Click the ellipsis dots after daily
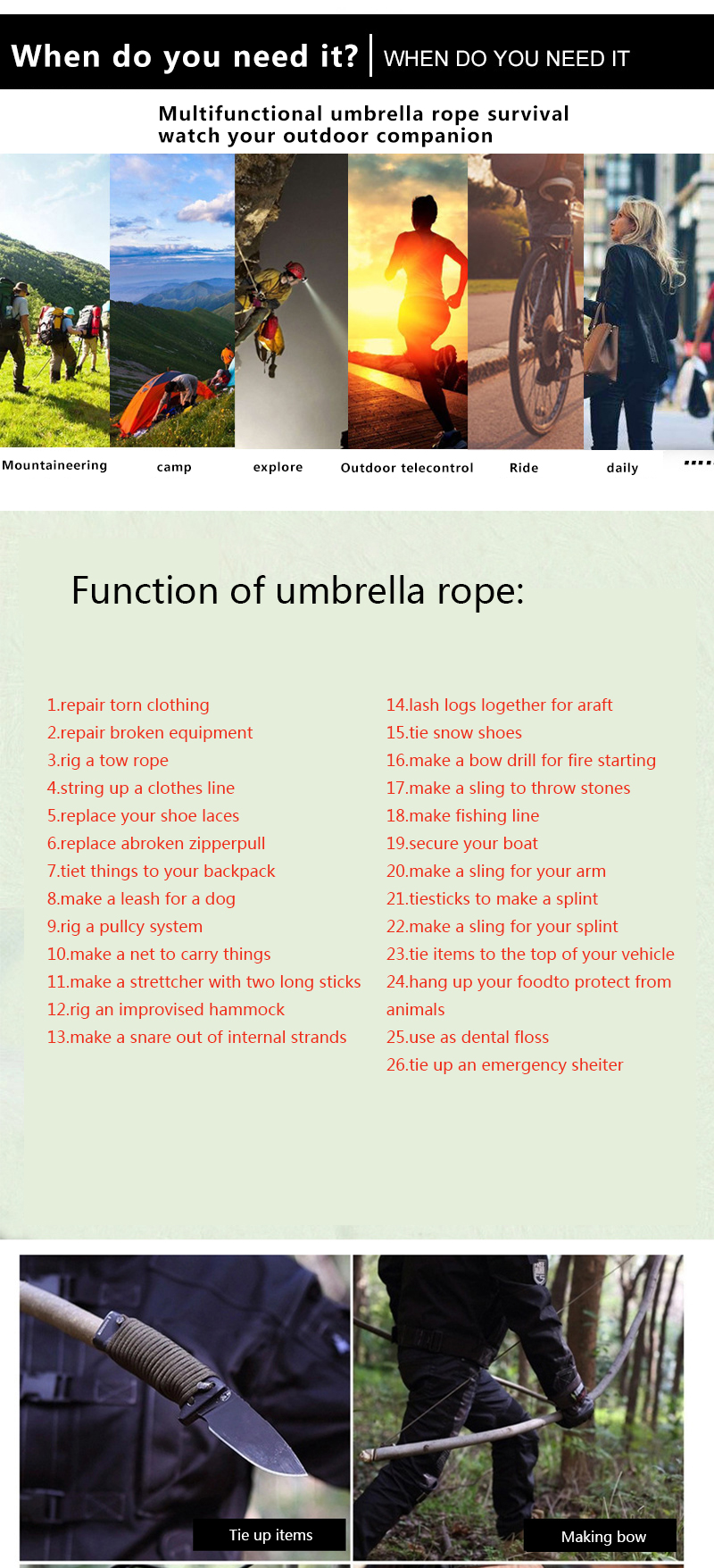The image size is (714, 1568). [698, 463]
